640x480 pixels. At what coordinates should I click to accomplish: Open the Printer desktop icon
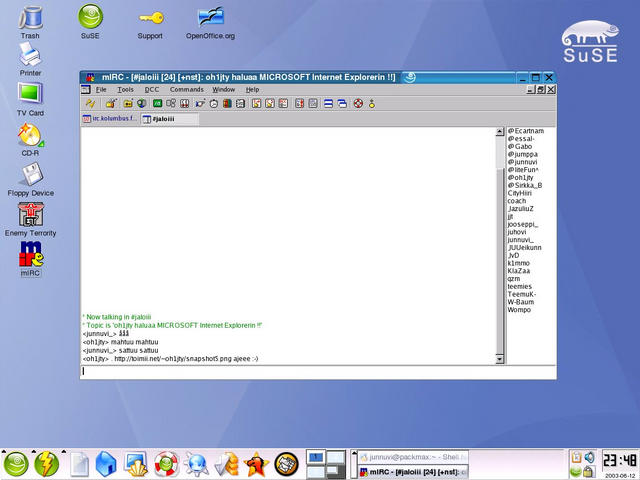(x=30, y=60)
